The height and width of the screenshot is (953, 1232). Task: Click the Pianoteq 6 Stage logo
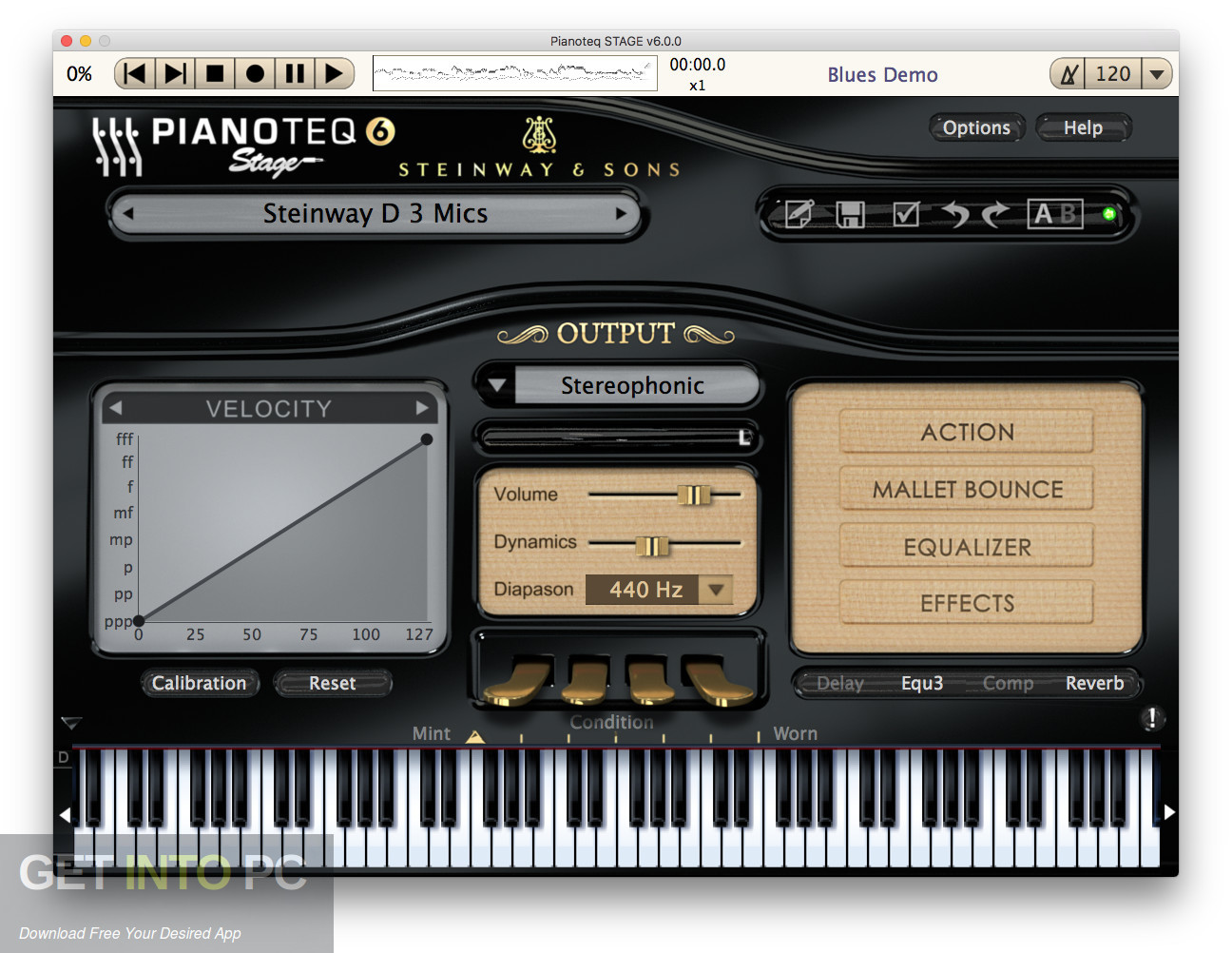(242, 146)
